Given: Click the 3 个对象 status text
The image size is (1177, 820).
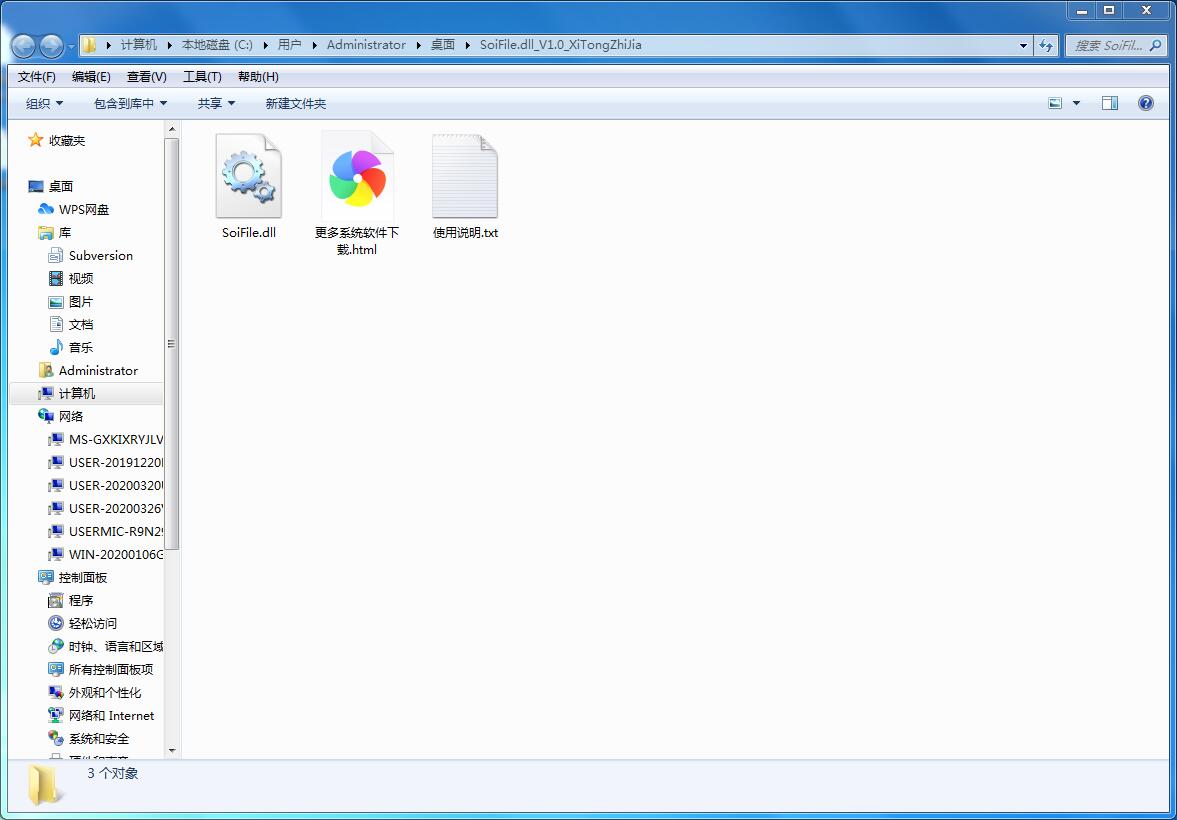Looking at the screenshot, I should coord(113,773).
